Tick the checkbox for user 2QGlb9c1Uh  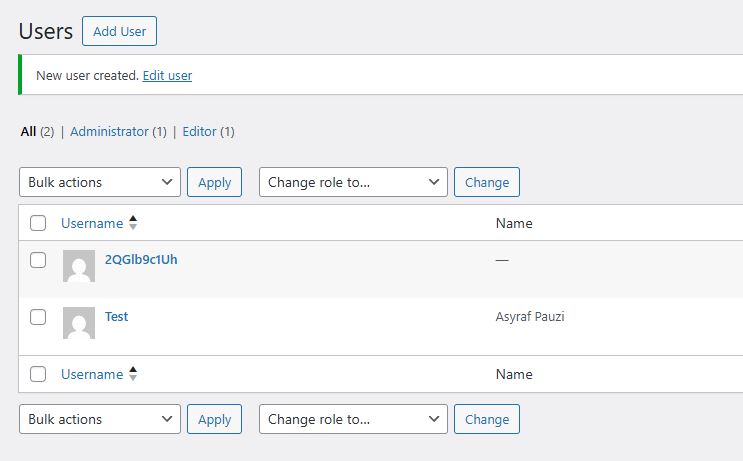point(38,260)
